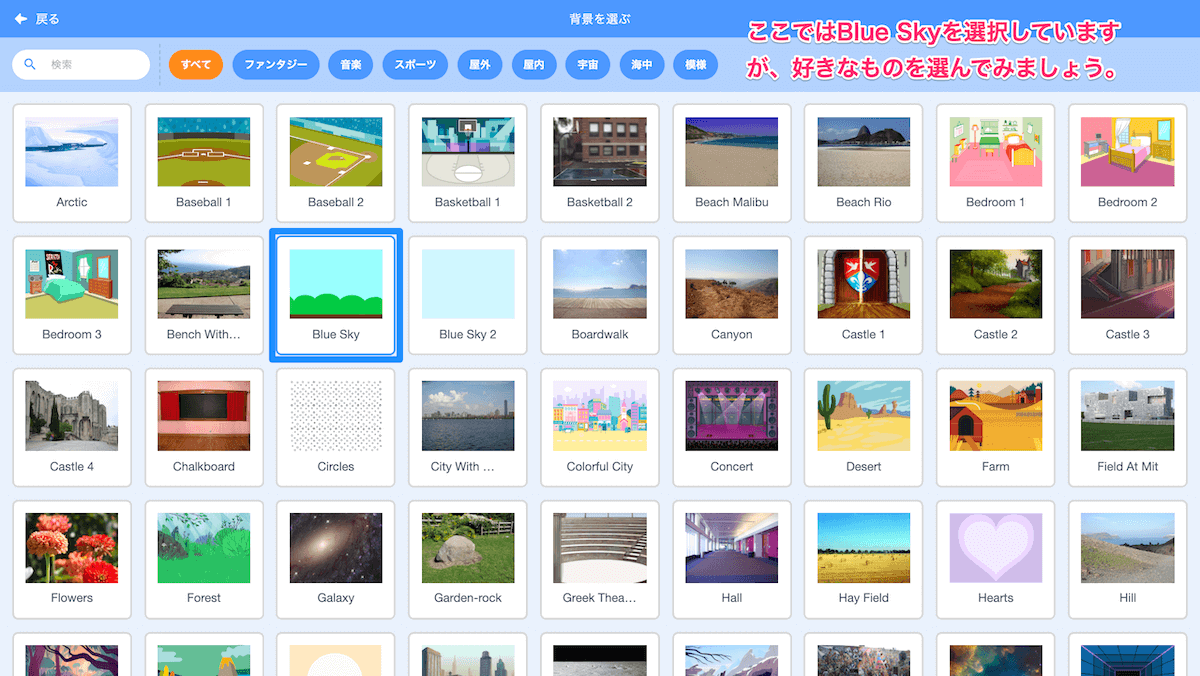Image resolution: width=1200 pixels, height=676 pixels.
Task: Pick the Castle 4 backdrop
Action: pyautogui.click(x=72, y=427)
